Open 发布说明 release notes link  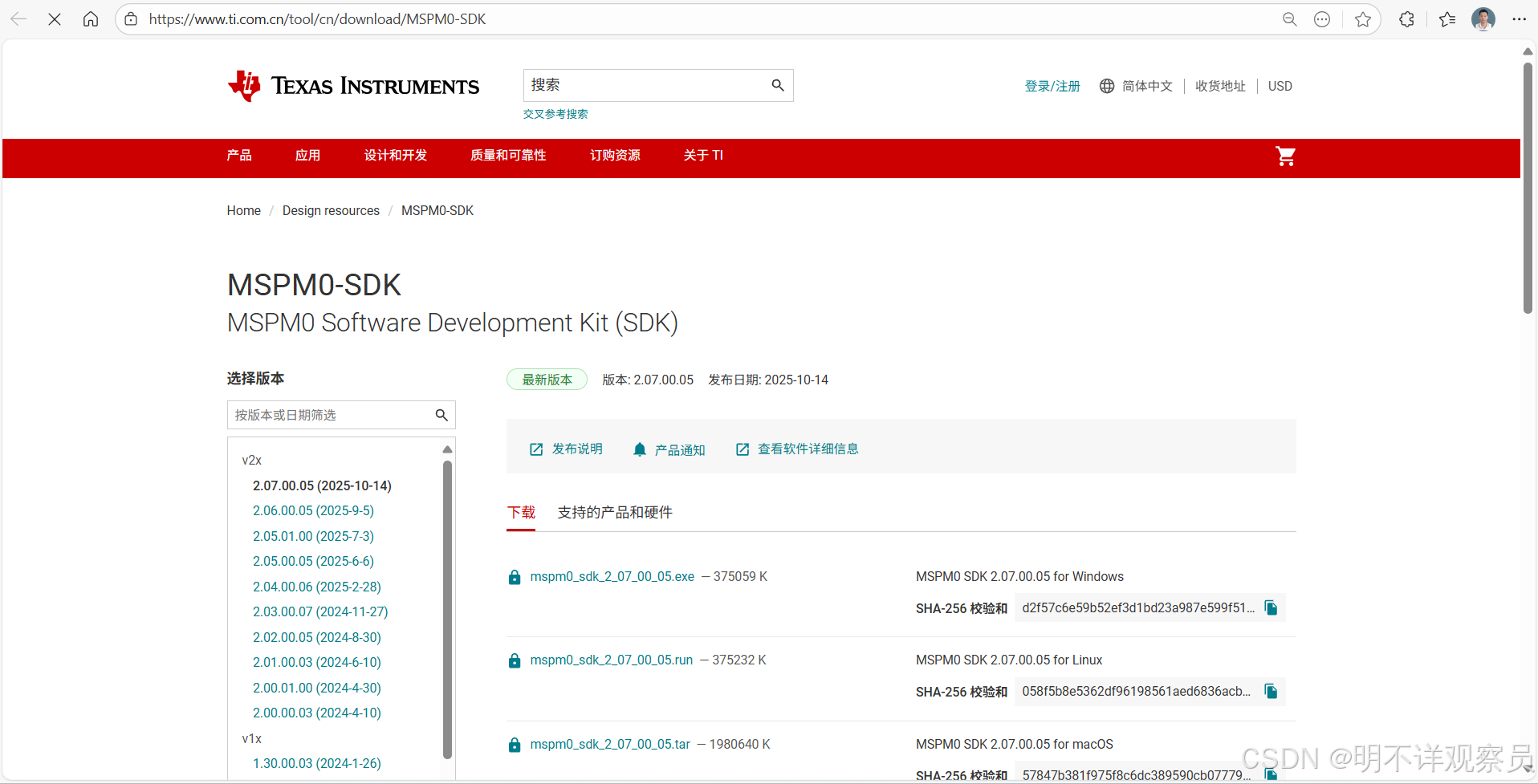click(566, 449)
